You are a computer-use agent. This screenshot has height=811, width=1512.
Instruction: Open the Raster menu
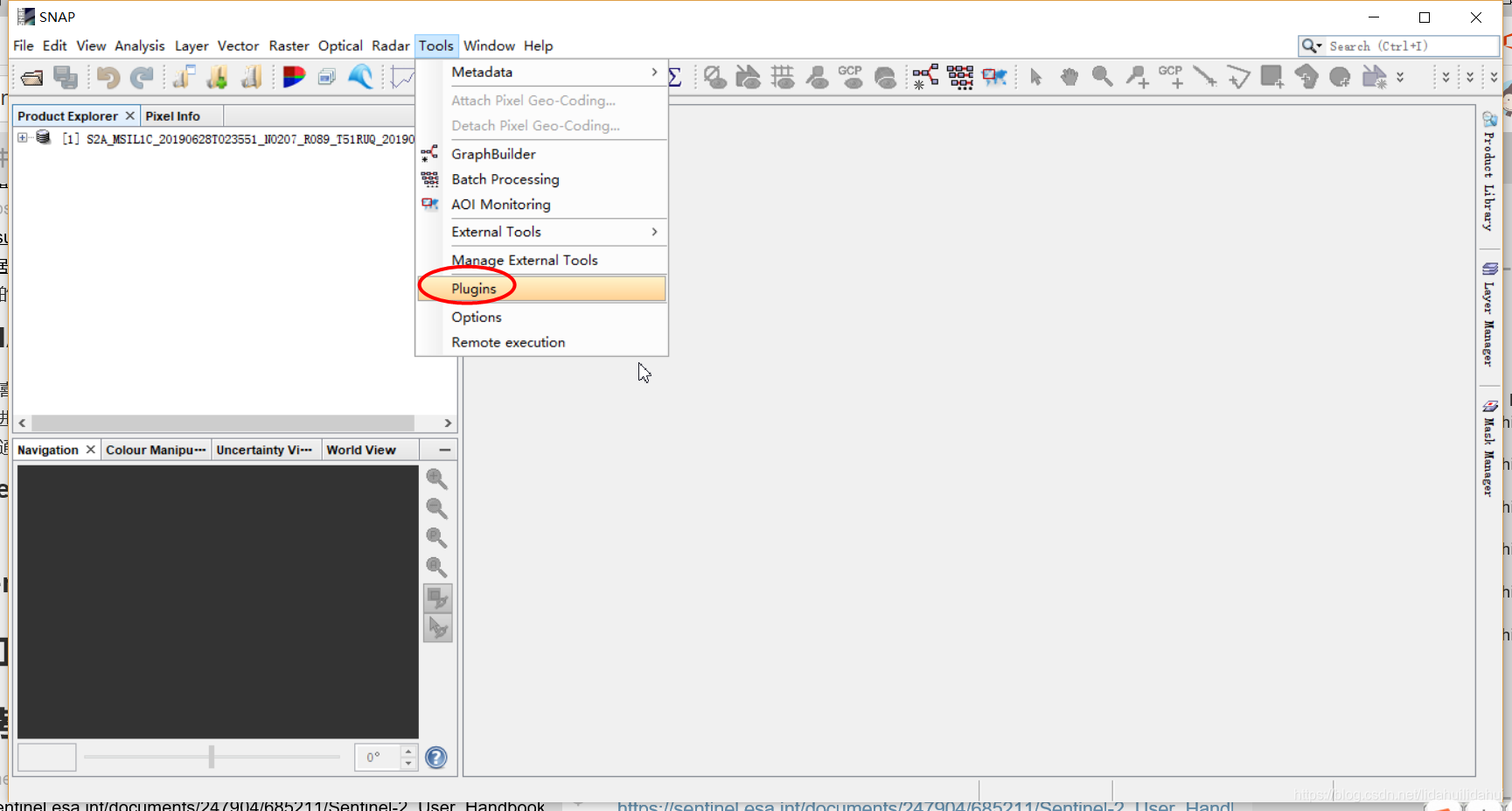point(289,46)
